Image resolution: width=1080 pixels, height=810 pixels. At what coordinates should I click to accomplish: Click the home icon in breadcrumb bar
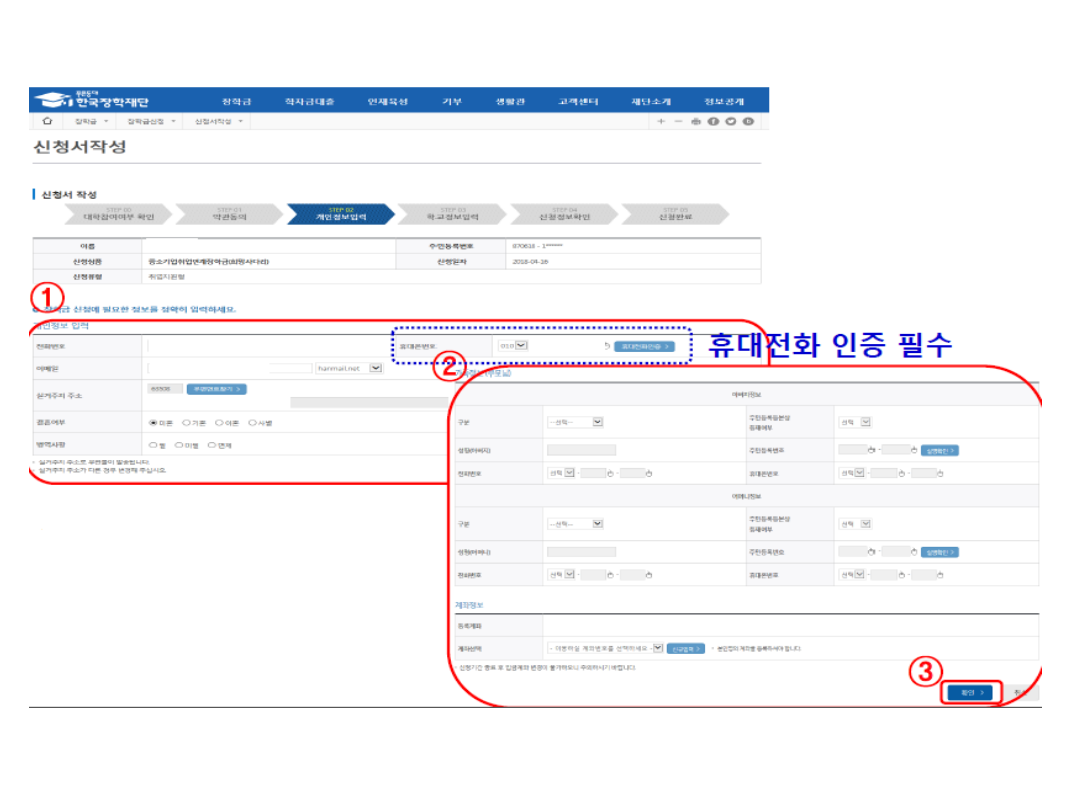(47, 121)
